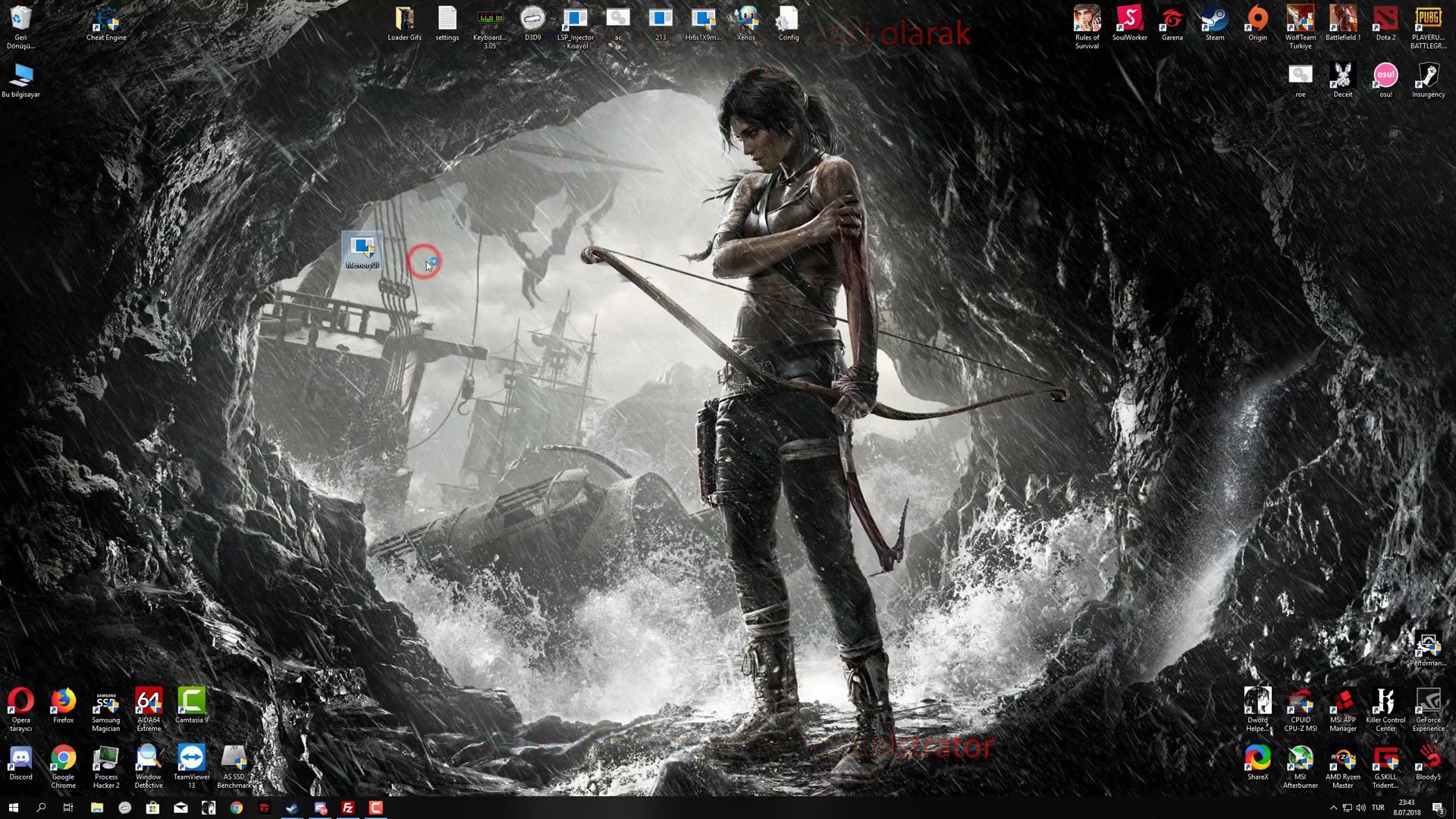
Task: Open AMD Ryzen Master shortcut
Action: point(1343,767)
